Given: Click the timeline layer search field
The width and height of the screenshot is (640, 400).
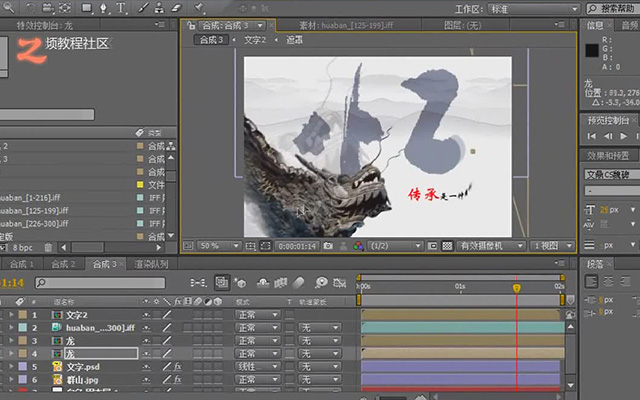Looking at the screenshot, I should pos(100,282).
